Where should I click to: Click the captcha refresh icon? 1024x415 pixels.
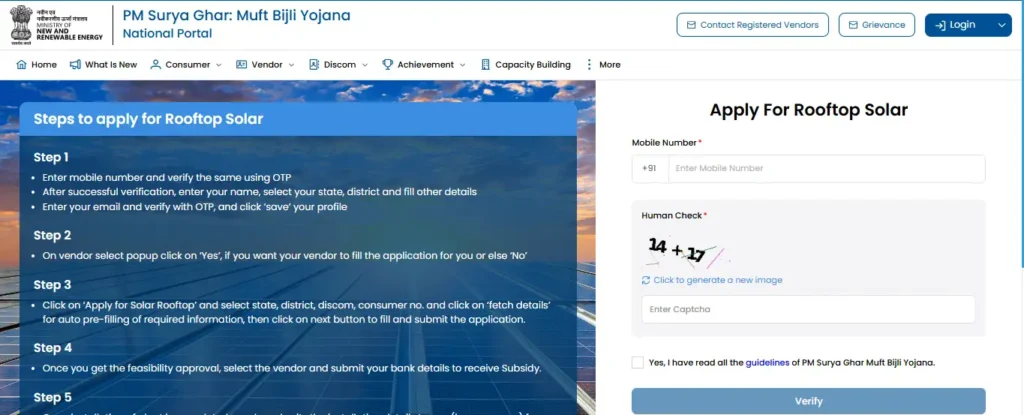pos(646,280)
